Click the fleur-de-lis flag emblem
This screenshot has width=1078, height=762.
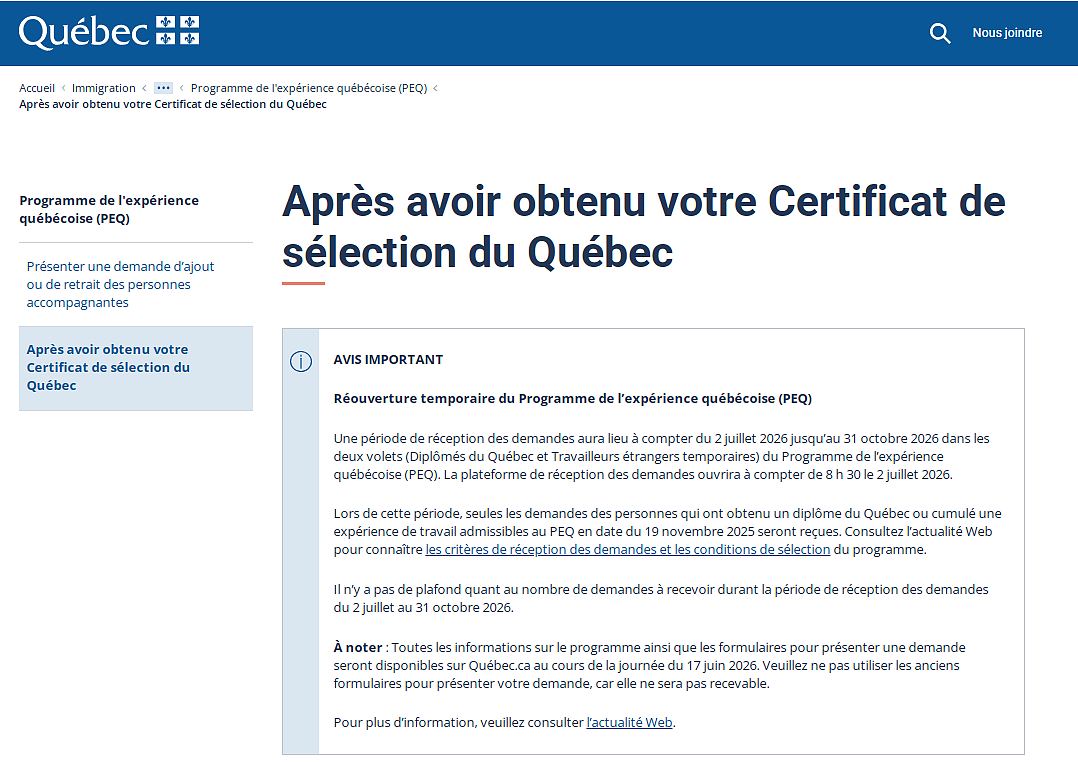click(x=177, y=30)
